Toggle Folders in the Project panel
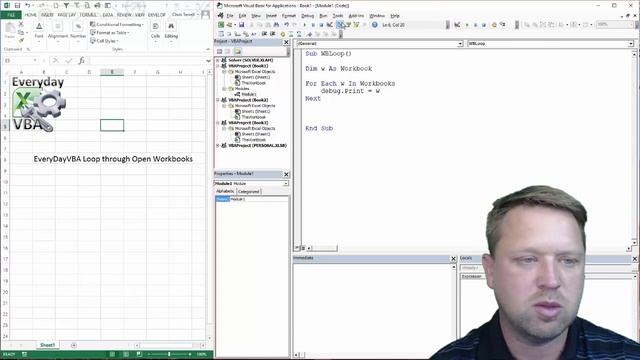Image resolution: width=640 pixels, height=360 pixels. (238, 51)
